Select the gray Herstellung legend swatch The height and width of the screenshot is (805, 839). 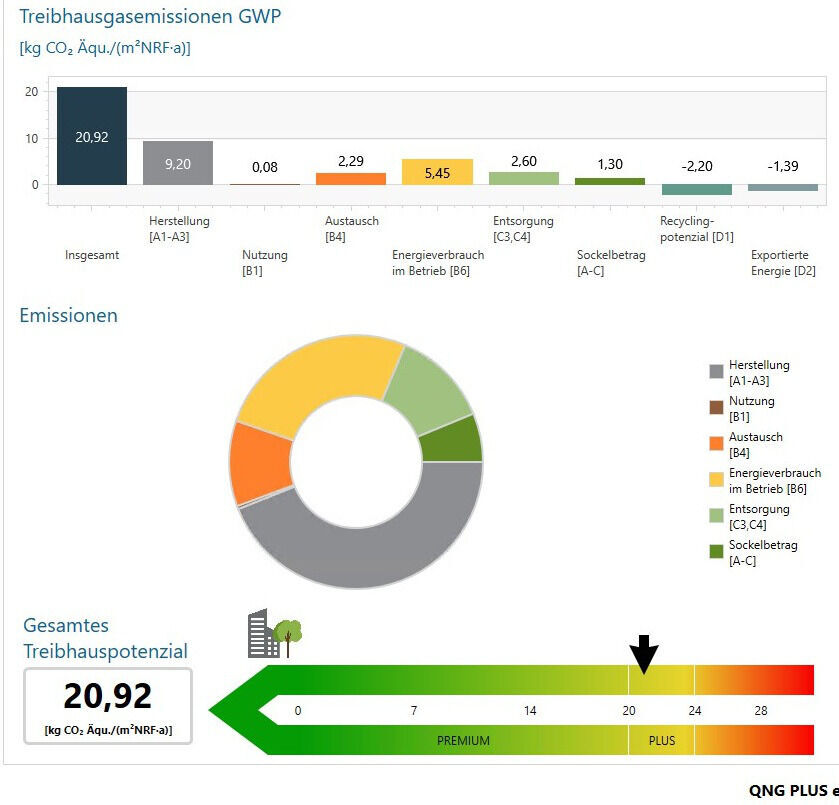[716, 372]
